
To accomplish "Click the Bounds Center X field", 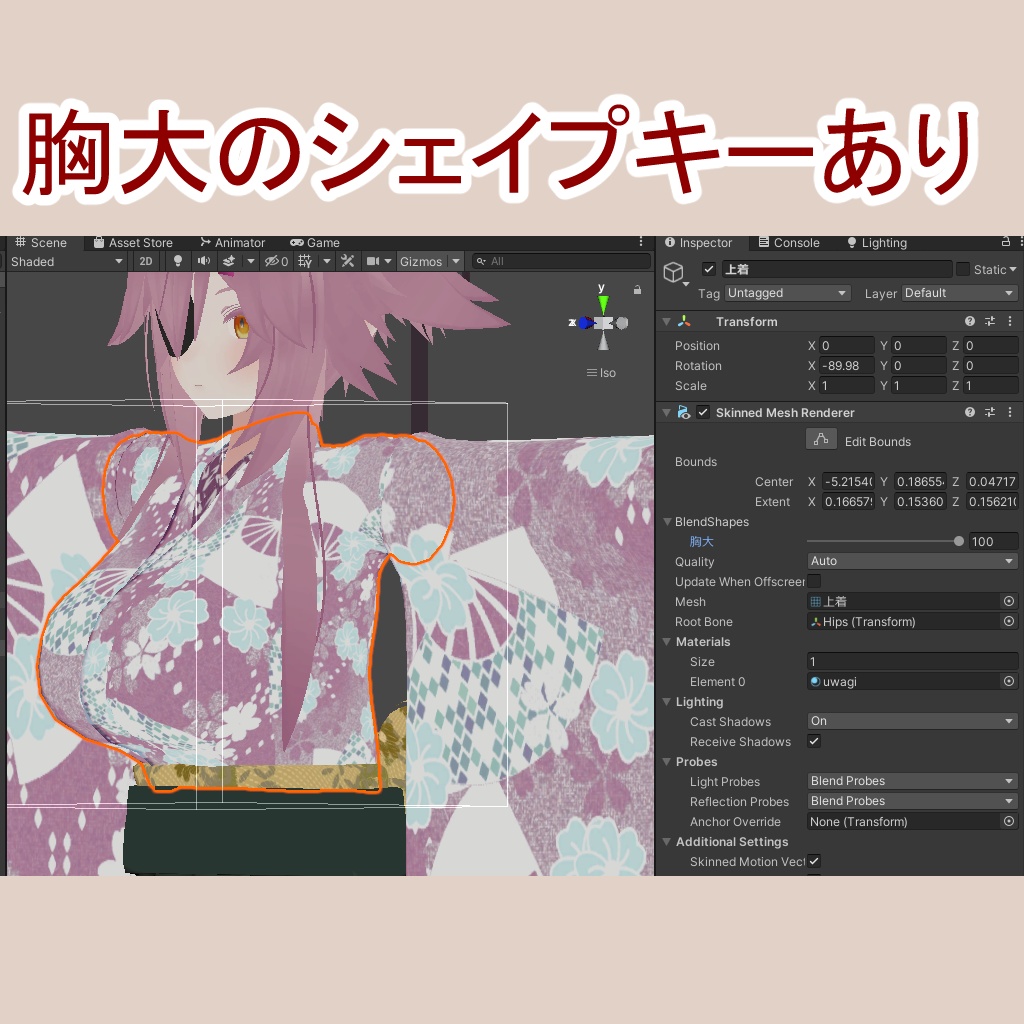I will click(x=846, y=481).
